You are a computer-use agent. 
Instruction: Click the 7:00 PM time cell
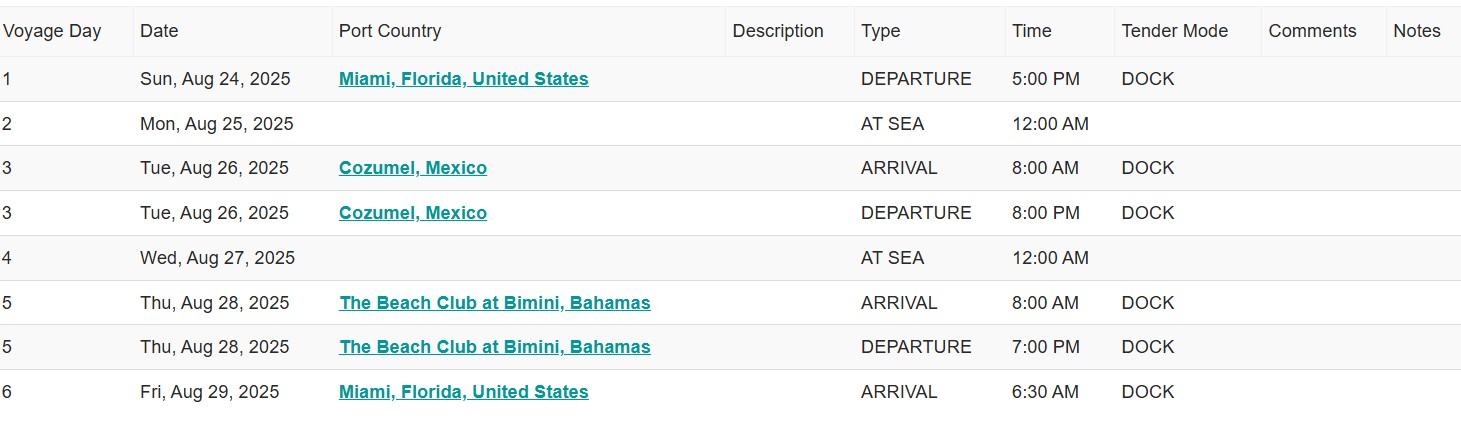click(x=1046, y=347)
